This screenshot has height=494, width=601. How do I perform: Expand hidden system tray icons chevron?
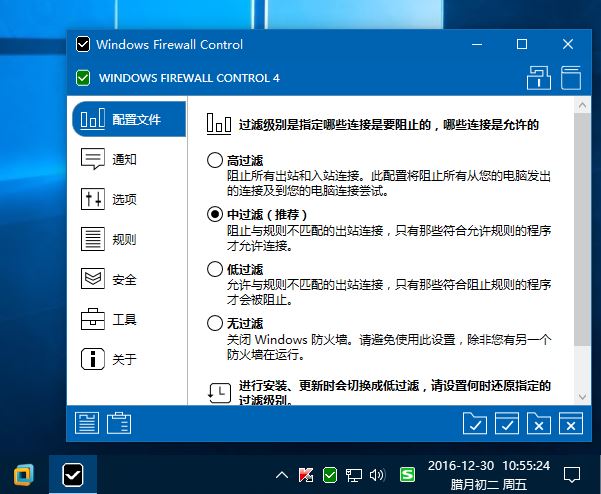[x=282, y=474]
